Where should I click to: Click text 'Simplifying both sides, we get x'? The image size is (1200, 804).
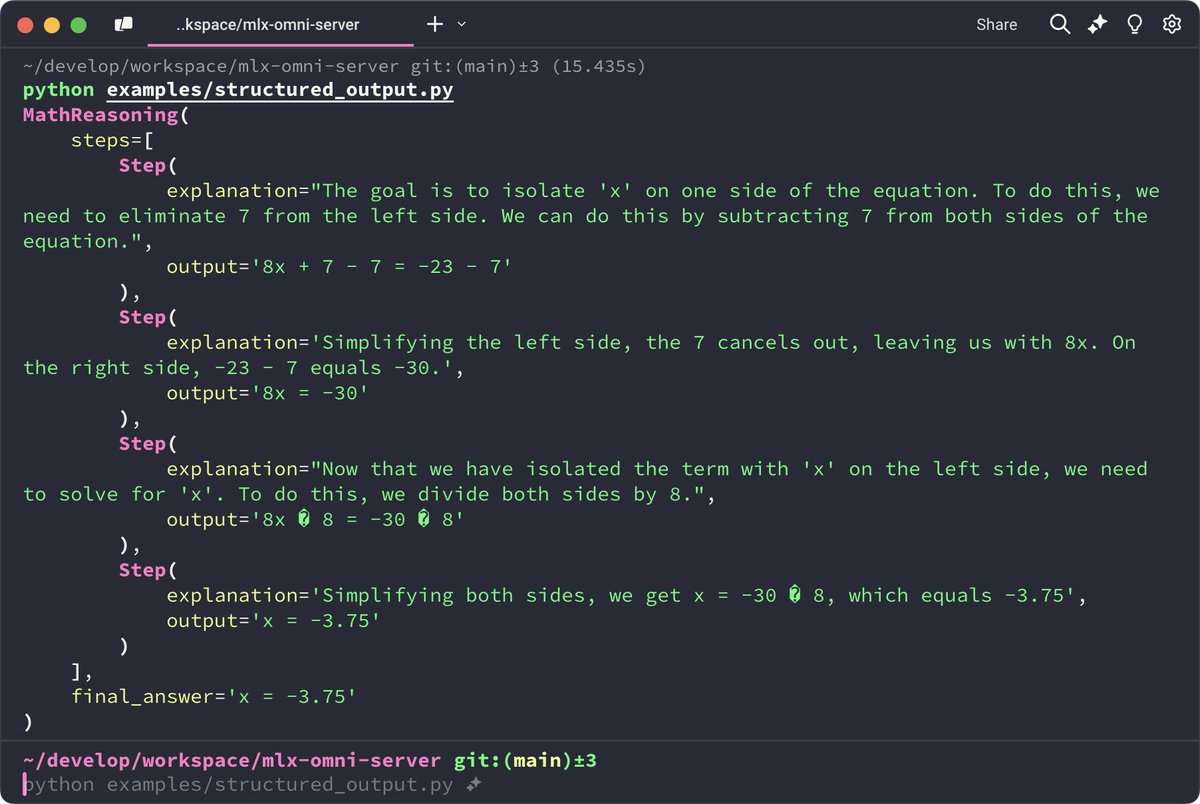pyautogui.click(x=516, y=596)
